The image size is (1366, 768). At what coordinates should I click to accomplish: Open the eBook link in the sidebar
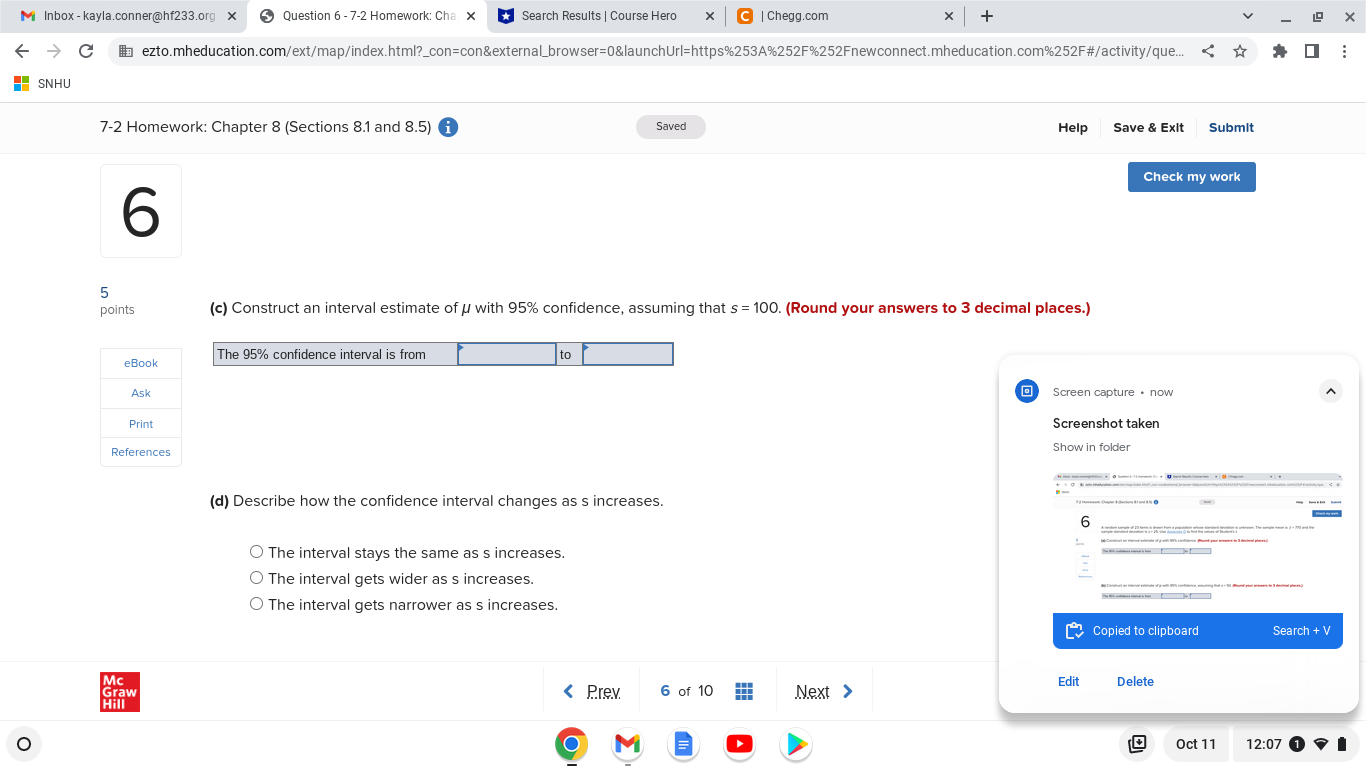point(140,363)
